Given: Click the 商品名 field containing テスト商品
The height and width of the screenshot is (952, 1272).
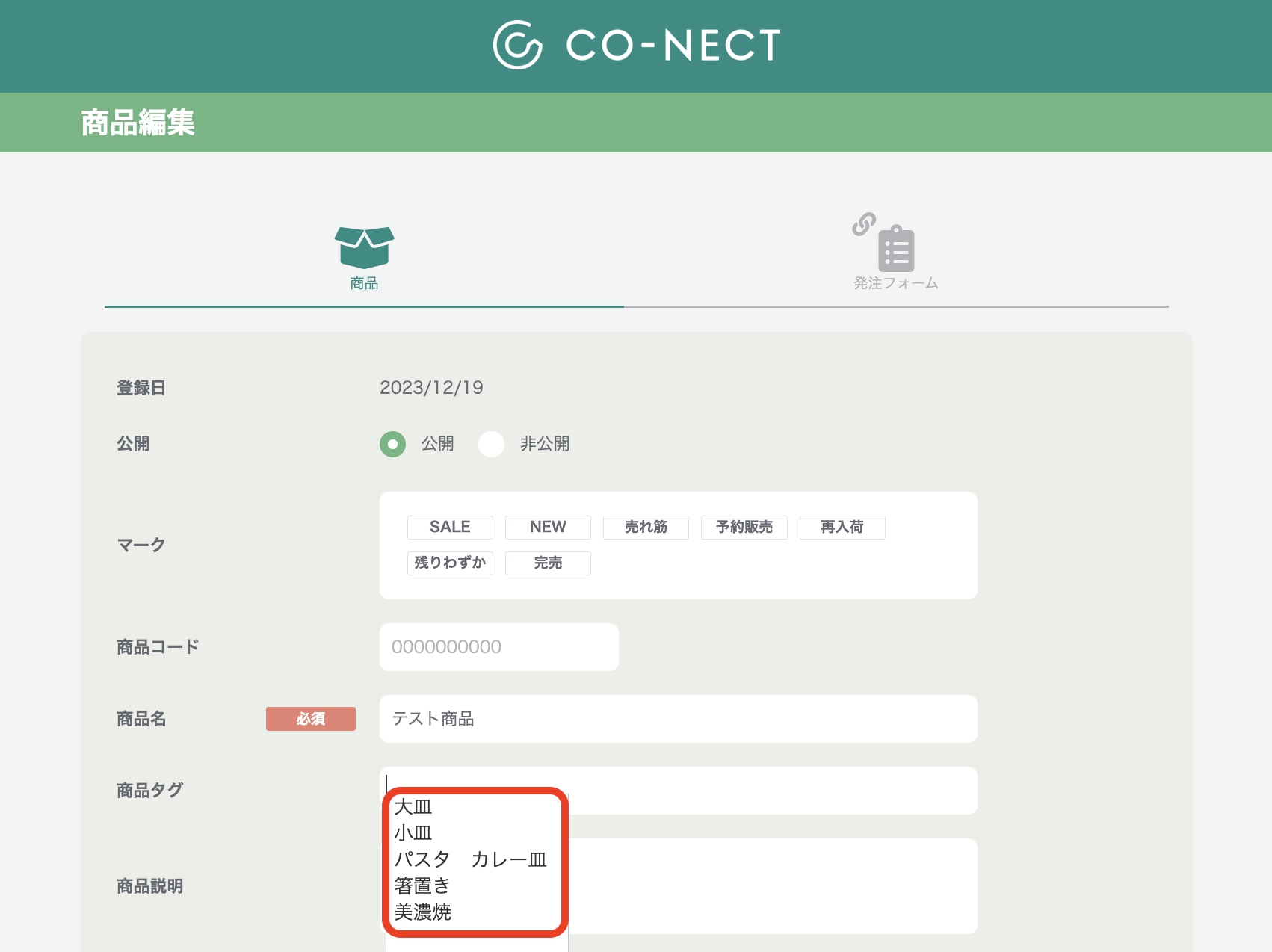Looking at the screenshot, I should pos(679,719).
